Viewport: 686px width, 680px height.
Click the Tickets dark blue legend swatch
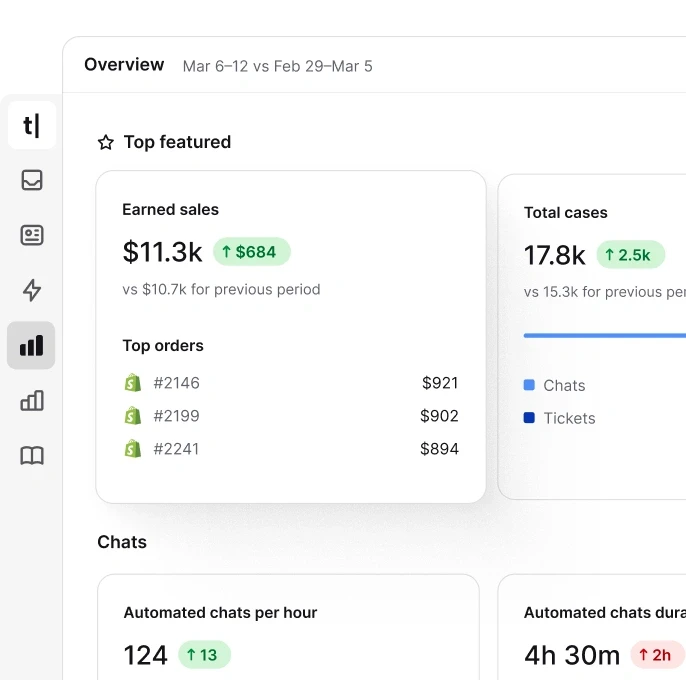point(529,418)
